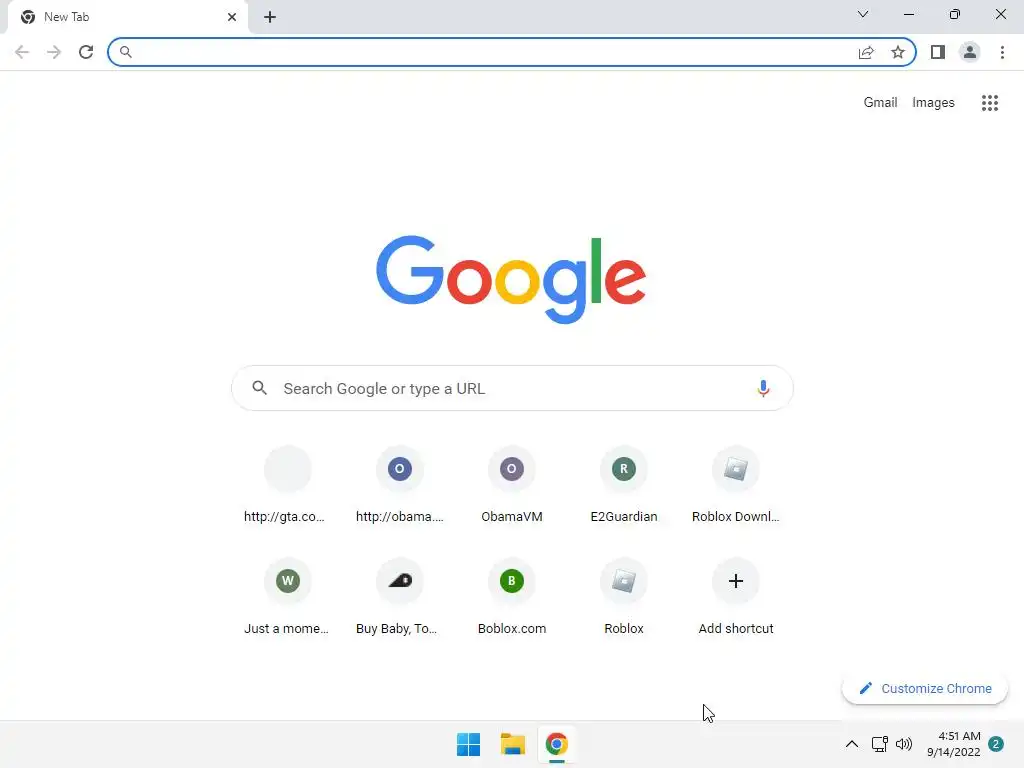Image resolution: width=1024 pixels, height=768 pixels.
Task: Start voice search with the microphone
Action: (x=763, y=389)
